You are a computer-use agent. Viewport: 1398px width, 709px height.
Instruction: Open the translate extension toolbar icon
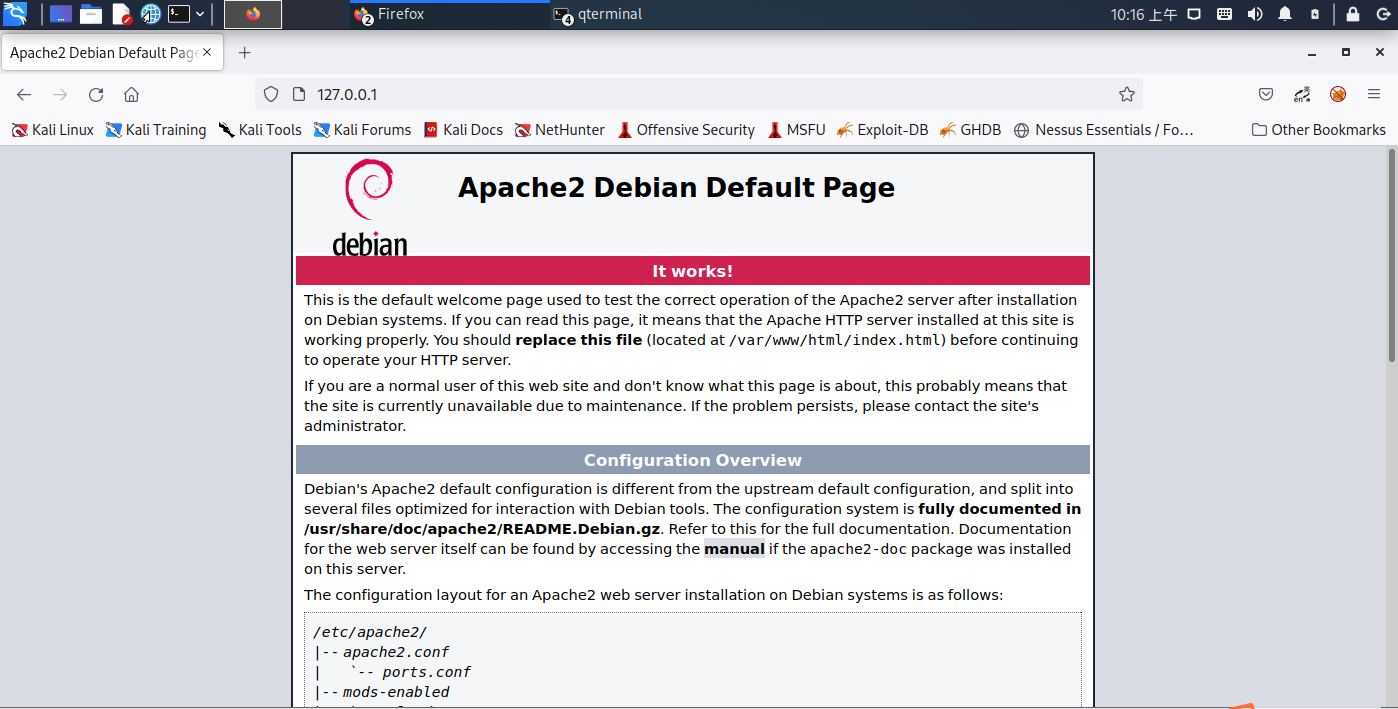pos(1302,94)
